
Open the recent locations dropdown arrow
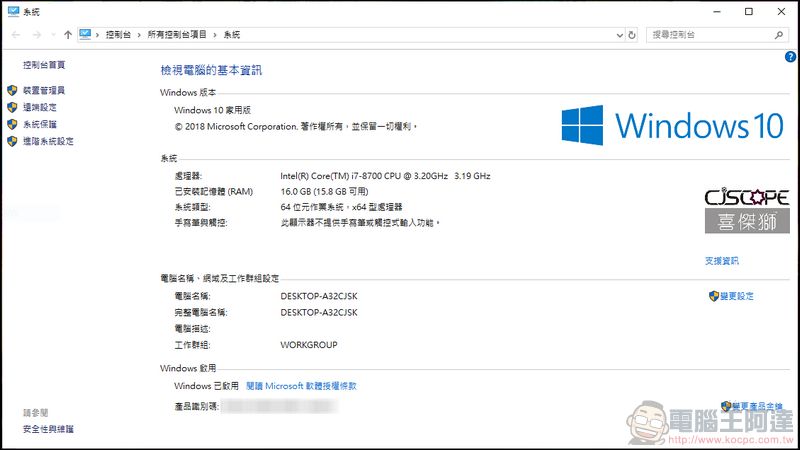click(x=53, y=35)
